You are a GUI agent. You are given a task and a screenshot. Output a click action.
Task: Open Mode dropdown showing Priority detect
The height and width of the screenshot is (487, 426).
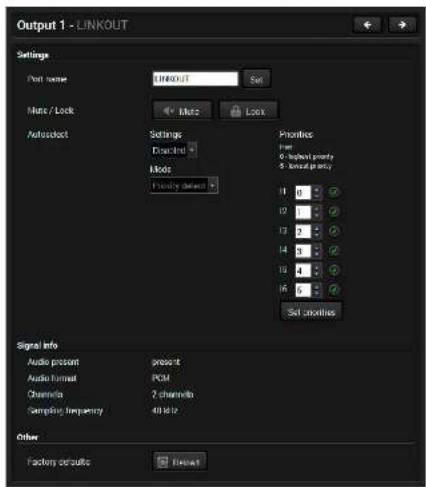point(184,186)
